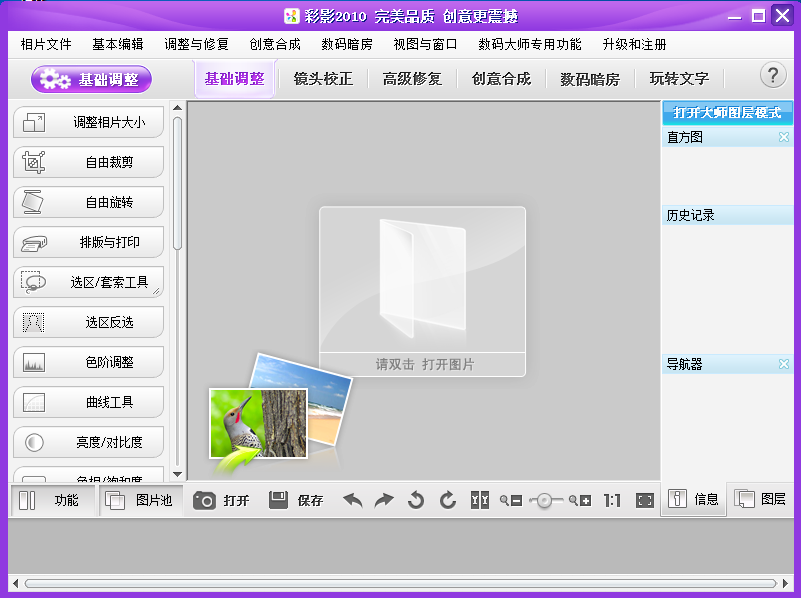Switch to the 镜头校正 tab
The height and width of the screenshot is (598, 801).
(323, 79)
